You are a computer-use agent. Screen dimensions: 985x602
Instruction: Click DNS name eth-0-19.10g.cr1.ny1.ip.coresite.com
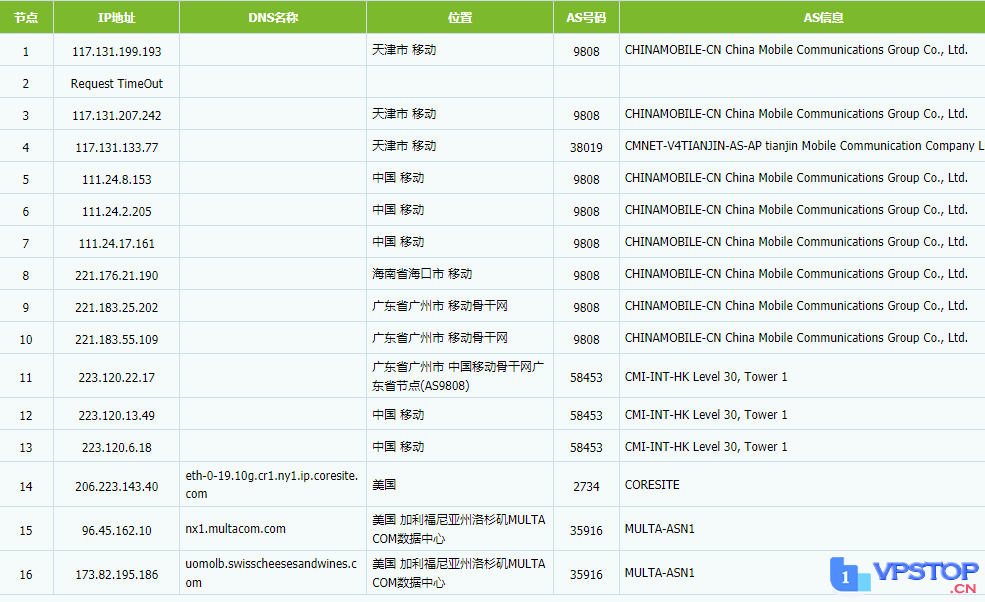(271, 484)
